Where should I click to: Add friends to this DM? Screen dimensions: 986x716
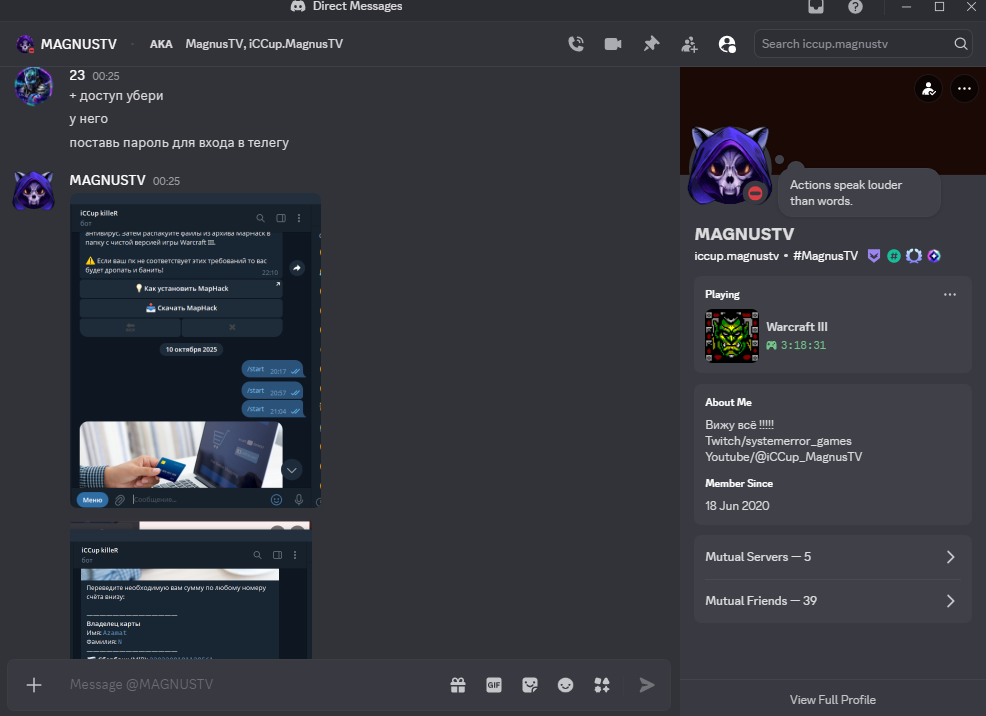689,44
